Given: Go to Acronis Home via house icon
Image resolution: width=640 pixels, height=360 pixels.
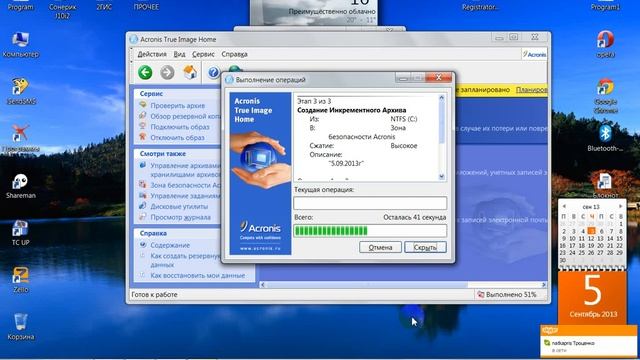Looking at the screenshot, I should 190,72.
